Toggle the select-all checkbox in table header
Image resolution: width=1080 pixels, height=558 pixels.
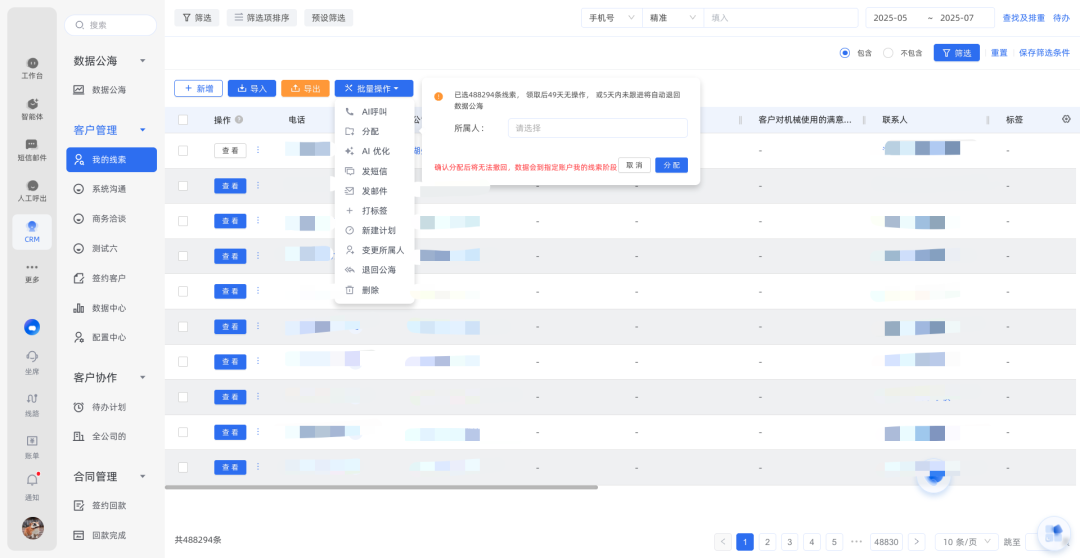pyautogui.click(x=183, y=120)
